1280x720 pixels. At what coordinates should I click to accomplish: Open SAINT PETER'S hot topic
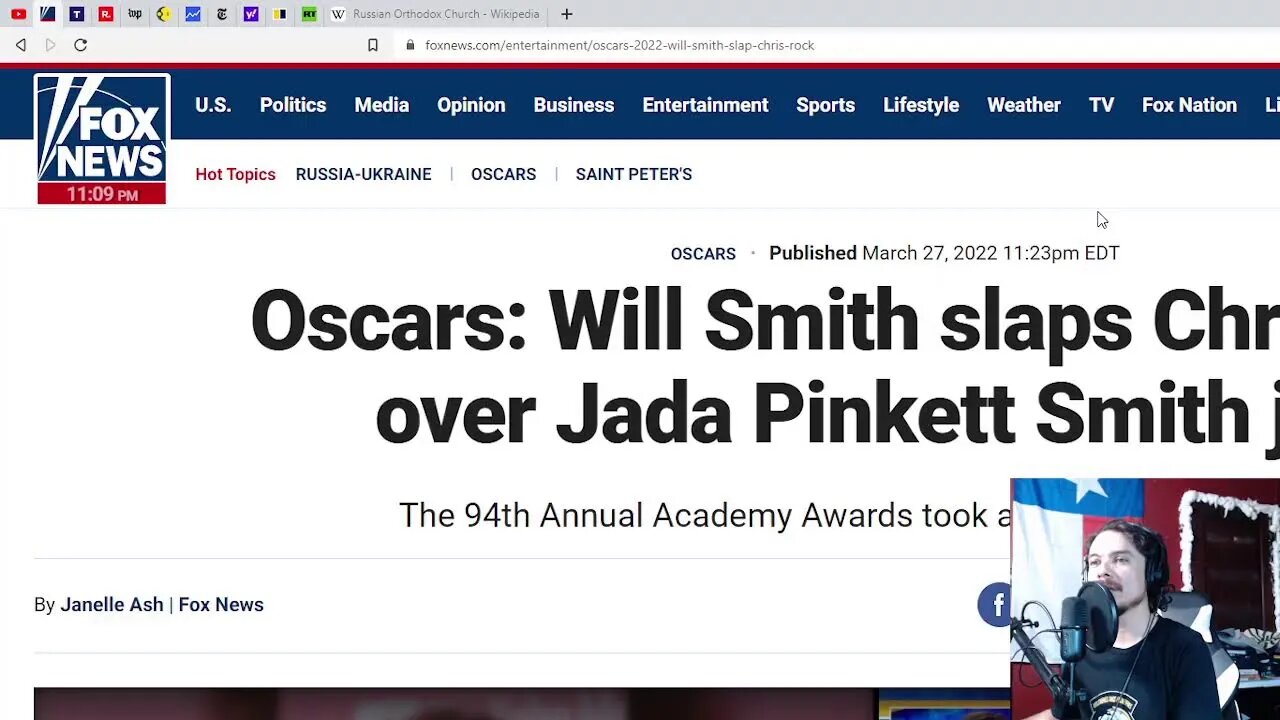634,174
